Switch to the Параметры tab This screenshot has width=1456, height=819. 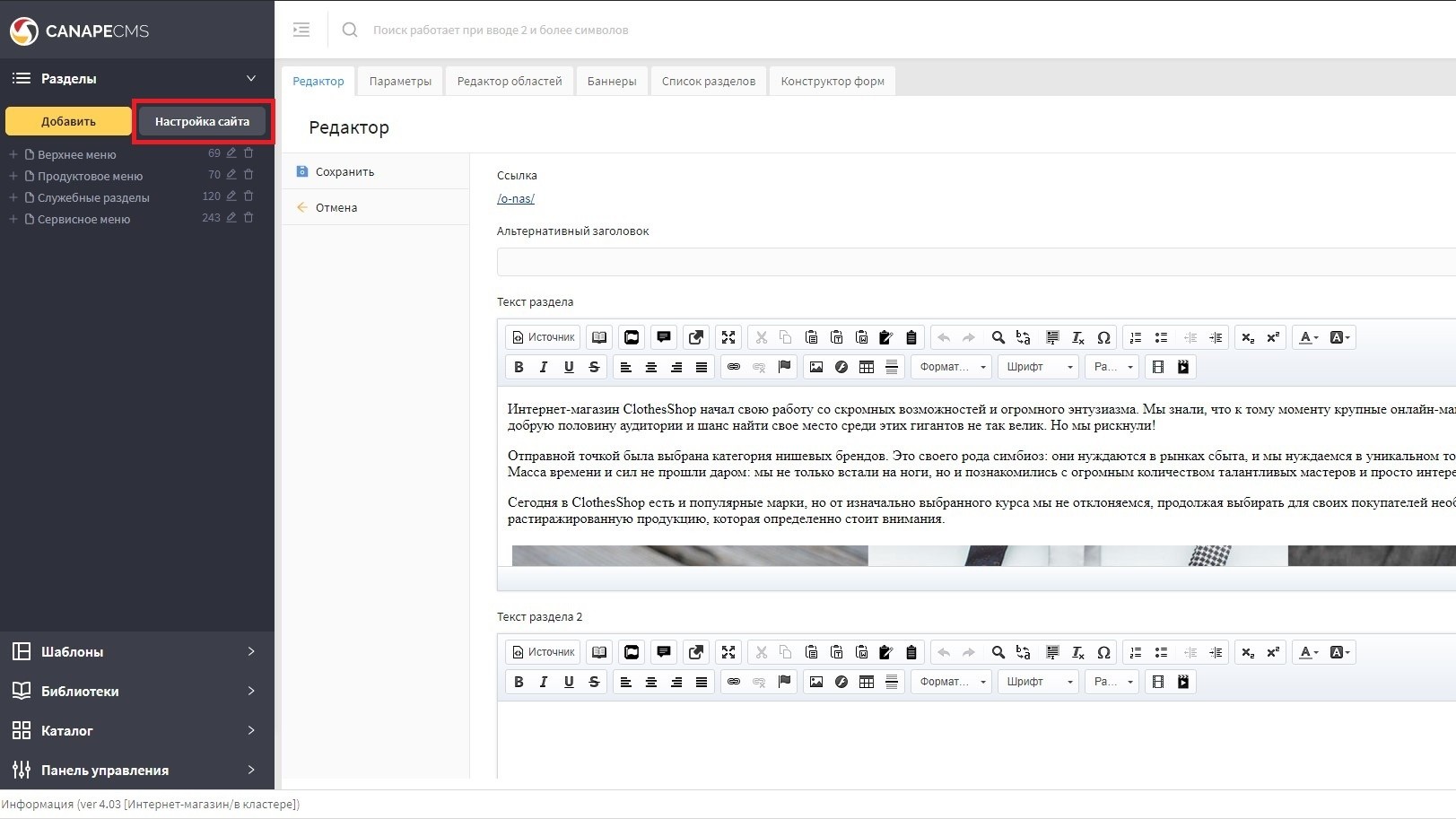coord(400,81)
